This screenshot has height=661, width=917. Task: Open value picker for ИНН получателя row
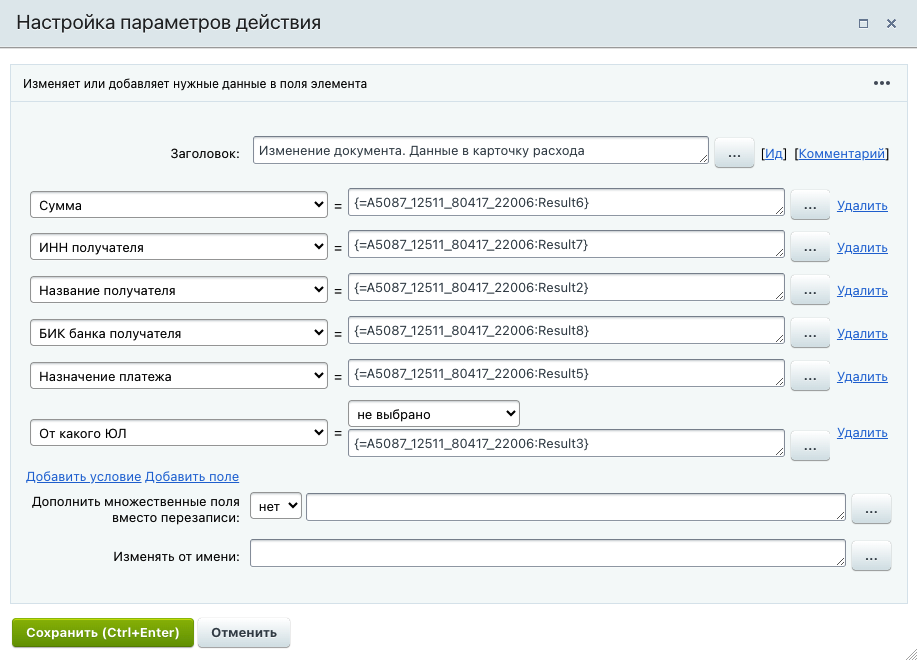tap(810, 248)
